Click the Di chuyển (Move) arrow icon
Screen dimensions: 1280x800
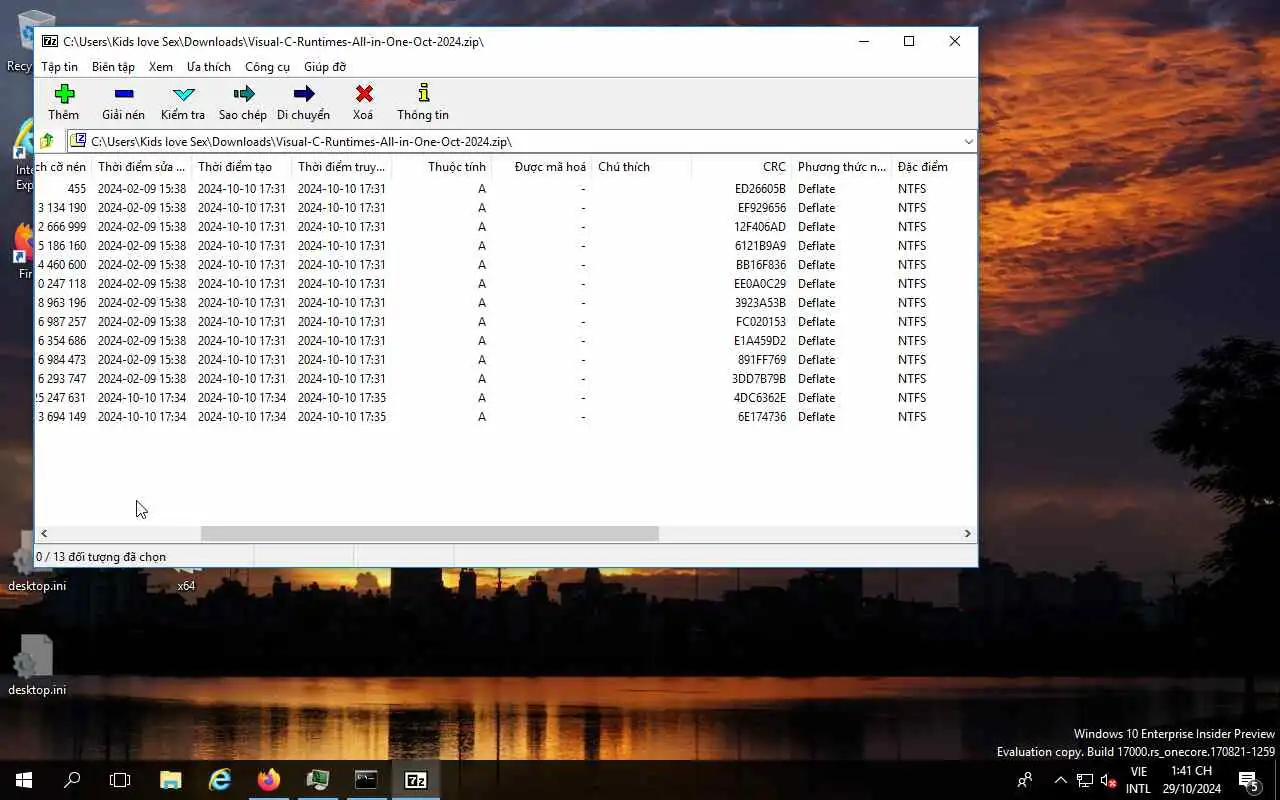tap(304, 94)
